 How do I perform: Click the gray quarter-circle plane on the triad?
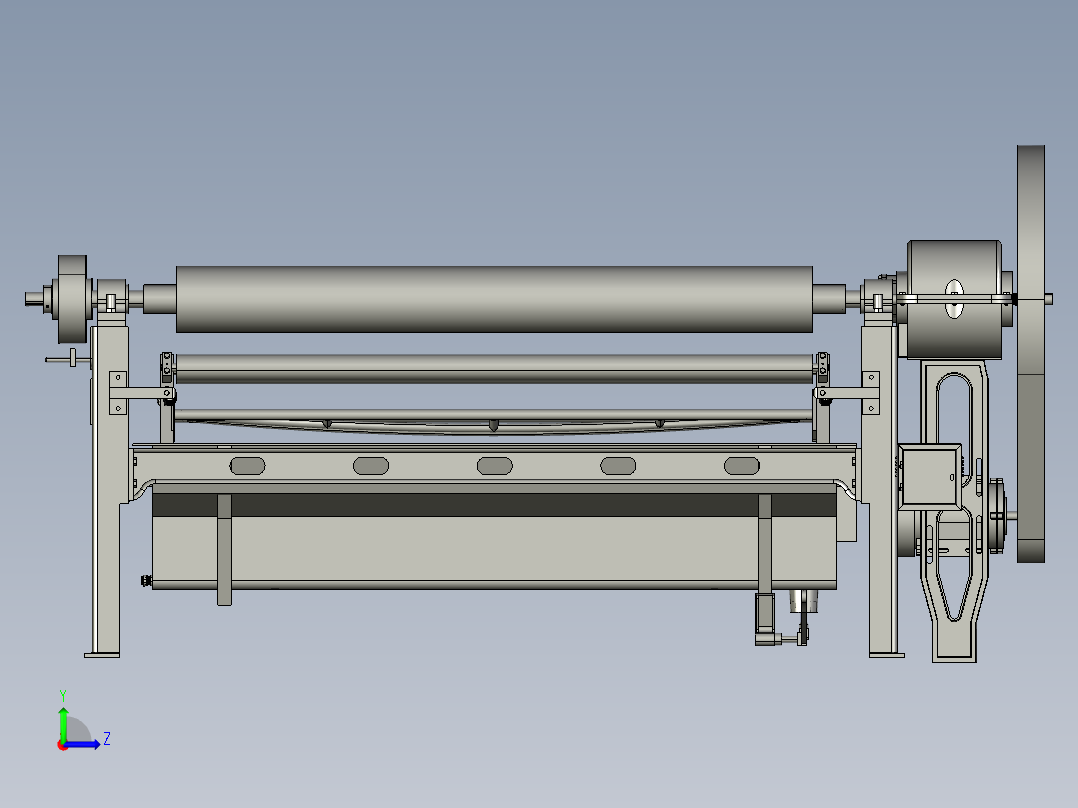[76, 730]
